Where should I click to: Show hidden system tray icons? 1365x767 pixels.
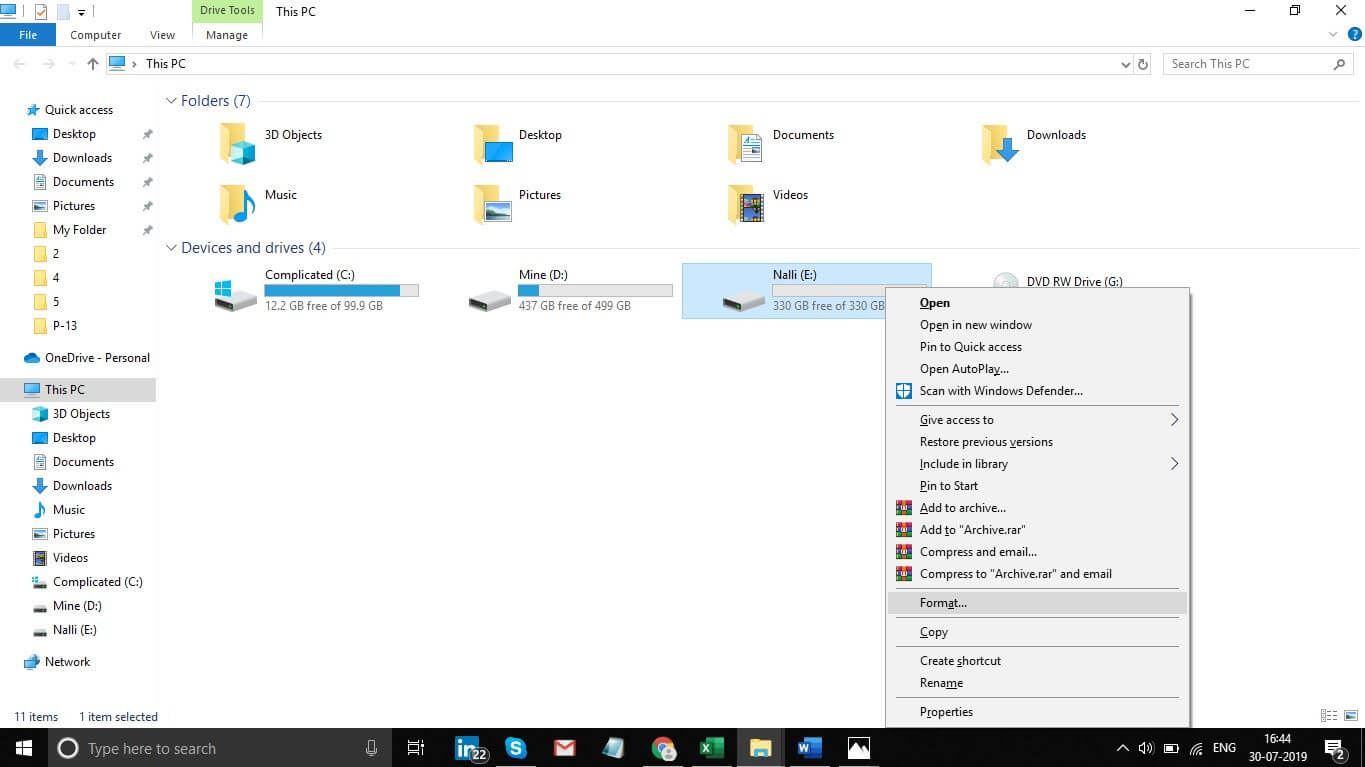[1123, 748]
